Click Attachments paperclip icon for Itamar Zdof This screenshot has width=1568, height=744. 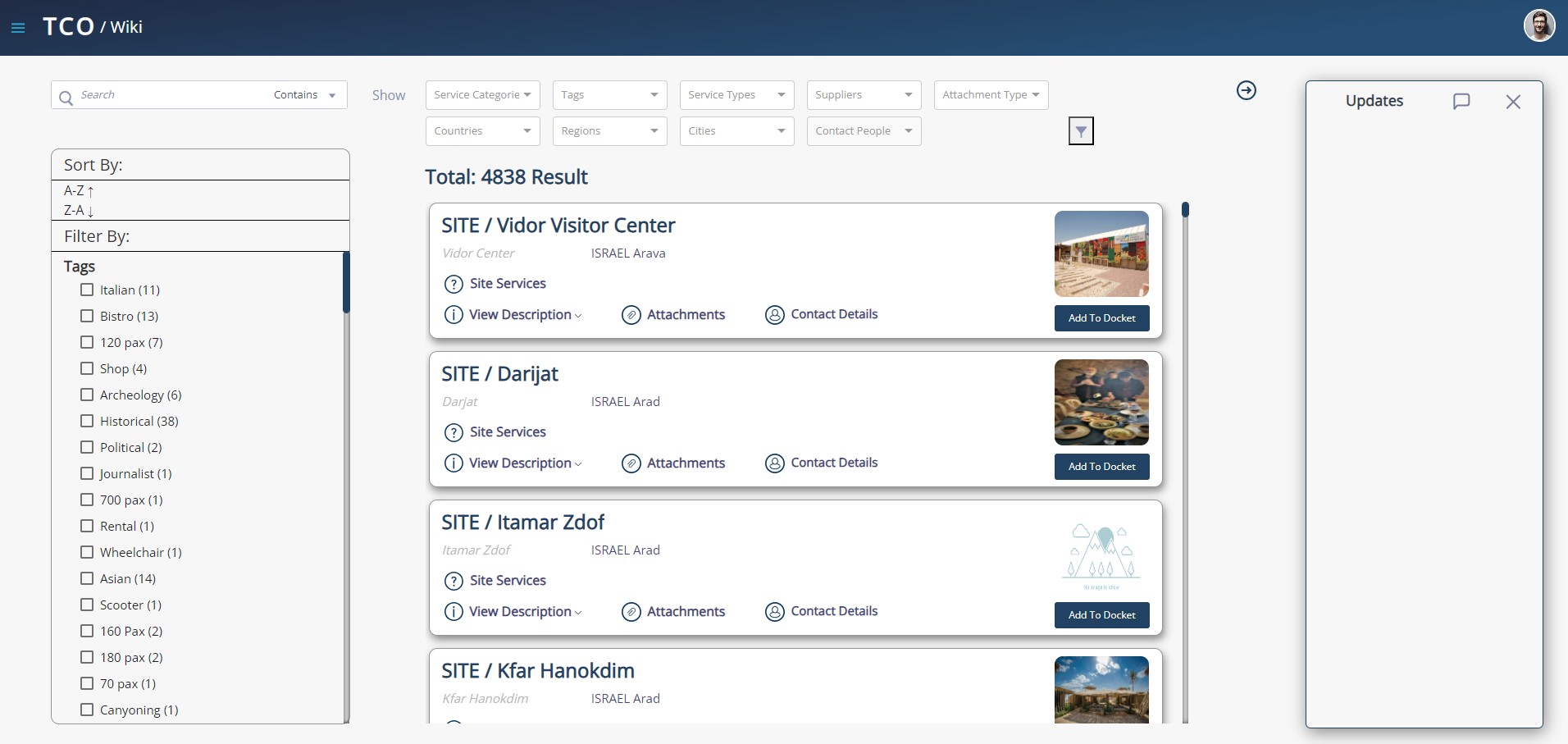[631, 612]
